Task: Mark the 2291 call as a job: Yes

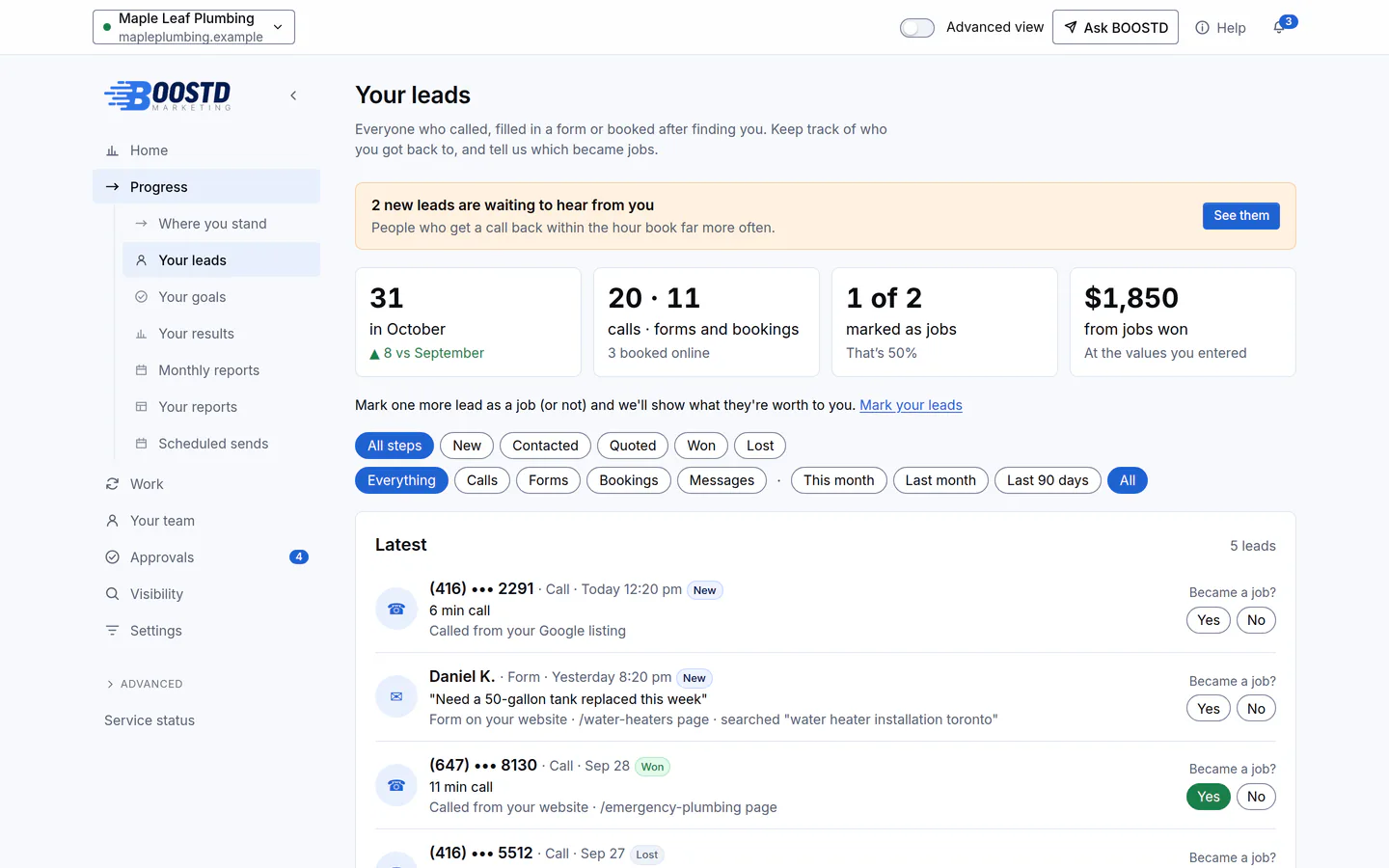Action: click(1209, 620)
